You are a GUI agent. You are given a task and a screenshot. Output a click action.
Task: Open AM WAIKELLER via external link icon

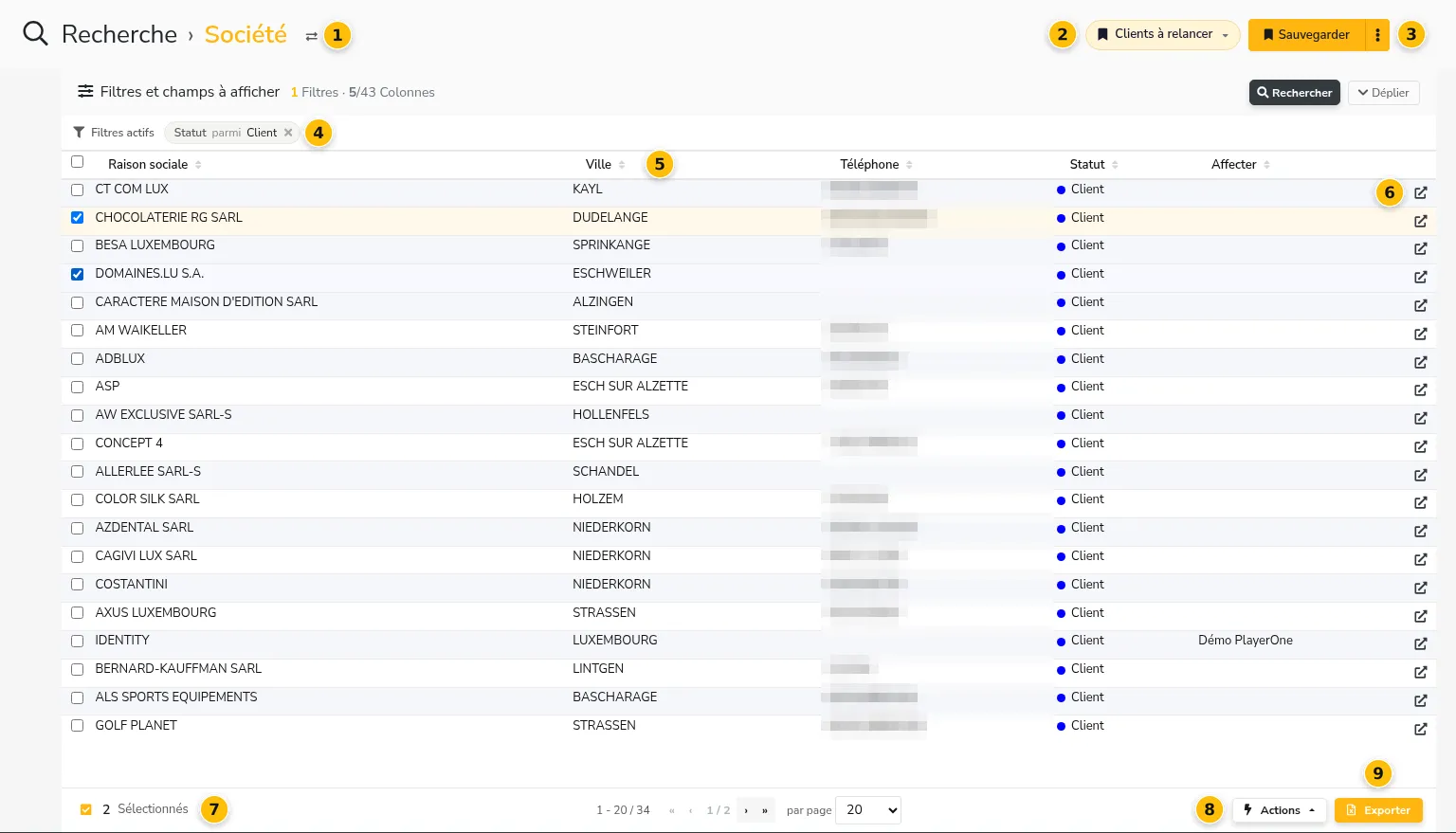click(1420, 334)
